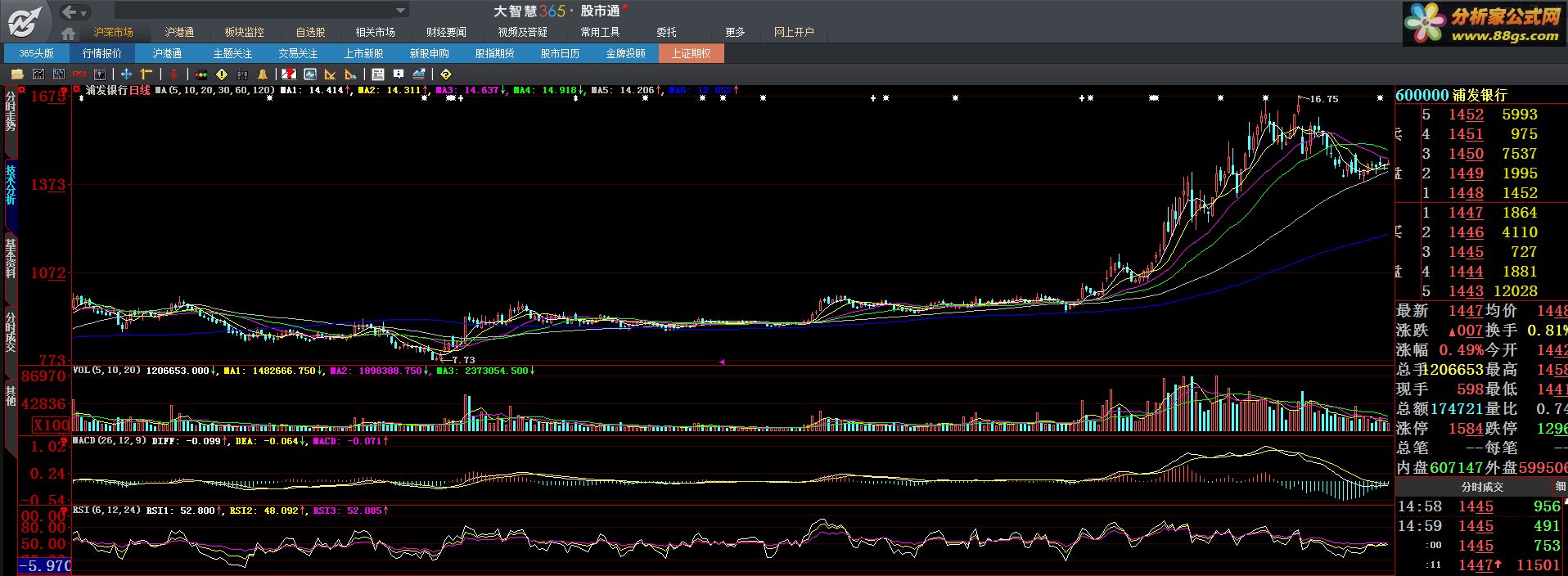Click the RSI(6,12,24) indicator label
The height and width of the screenshot is (576, 1568).
click(x=106, y=510)
